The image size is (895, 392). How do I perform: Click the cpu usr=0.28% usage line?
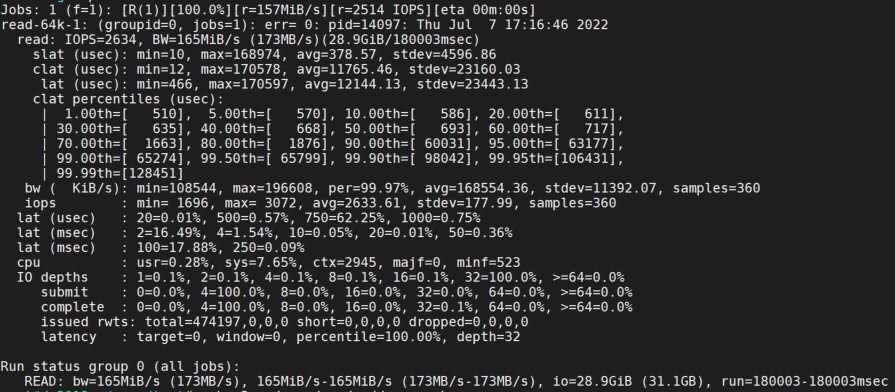268,262
